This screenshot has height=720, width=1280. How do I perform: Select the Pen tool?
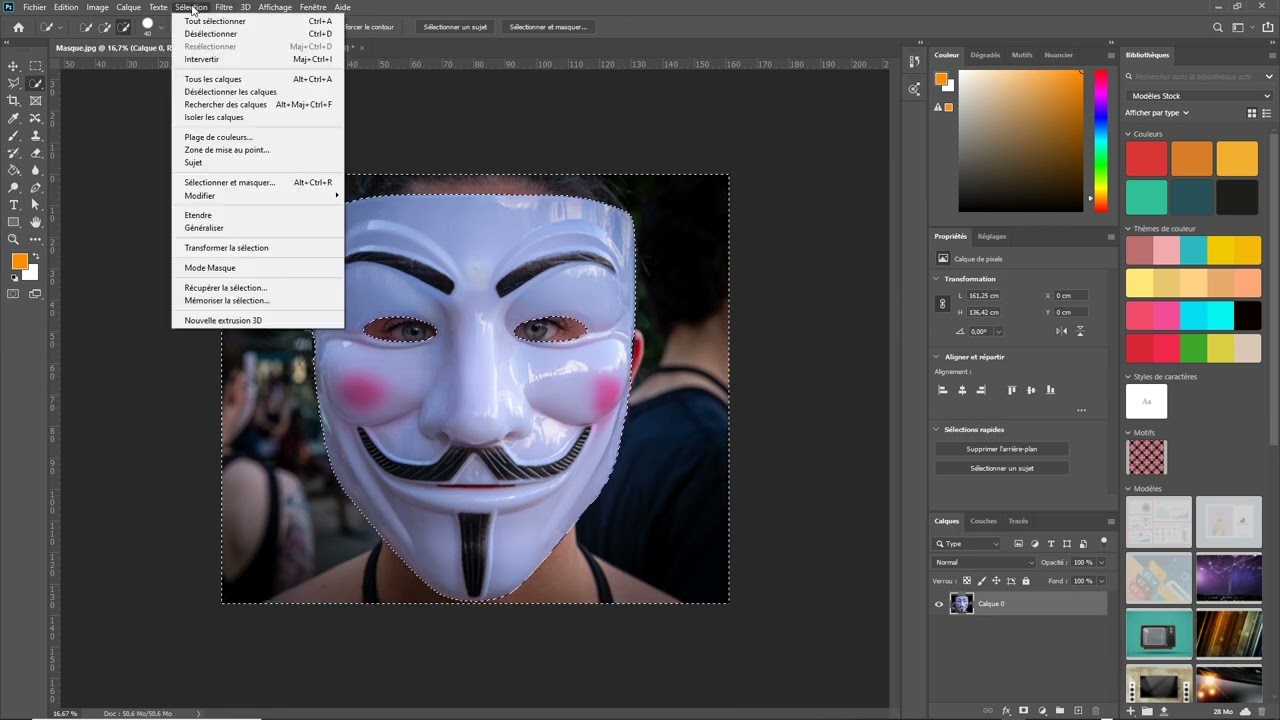click(36, 188)
